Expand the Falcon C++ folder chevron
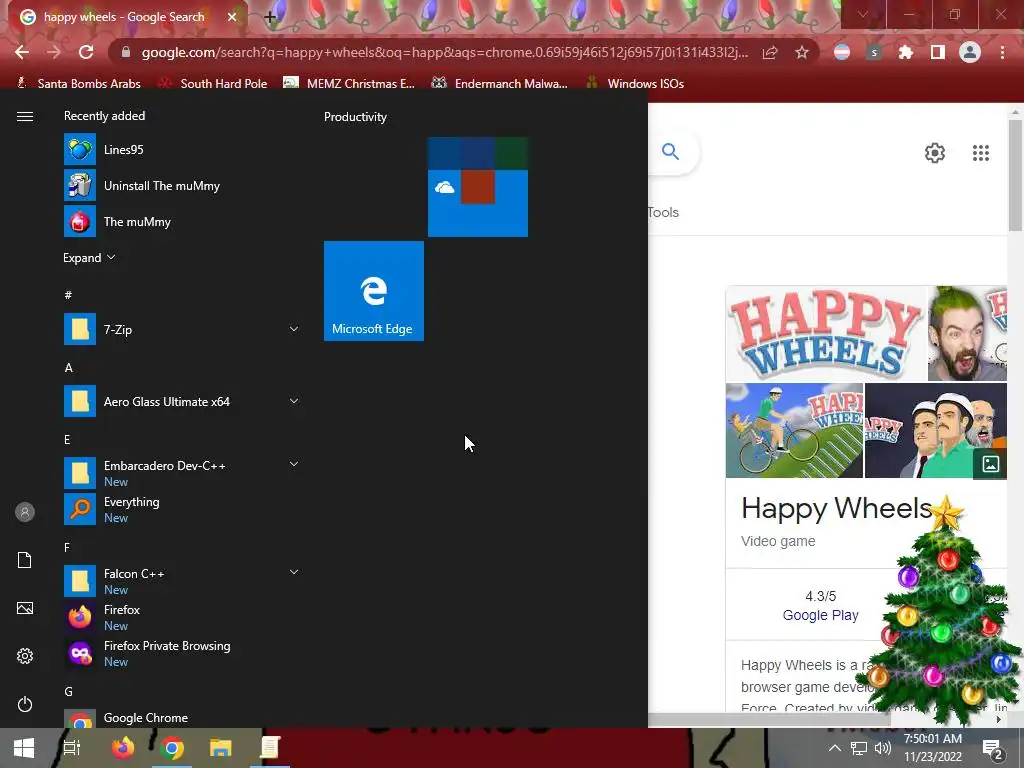The width and height of the screenshot is (1024, 768). (x=294, y=572)
